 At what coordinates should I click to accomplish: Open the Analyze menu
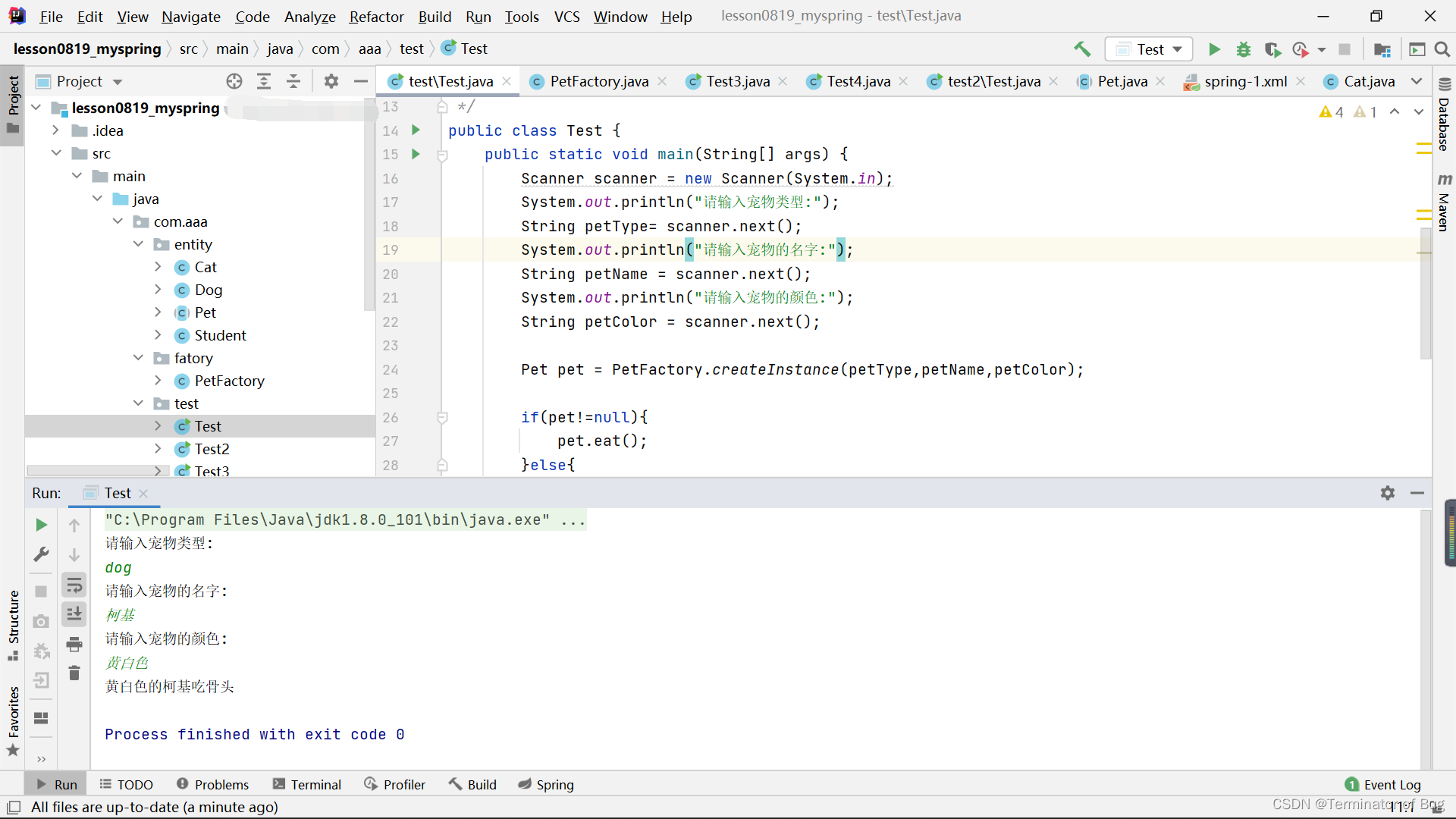click(x=309, y=17)
